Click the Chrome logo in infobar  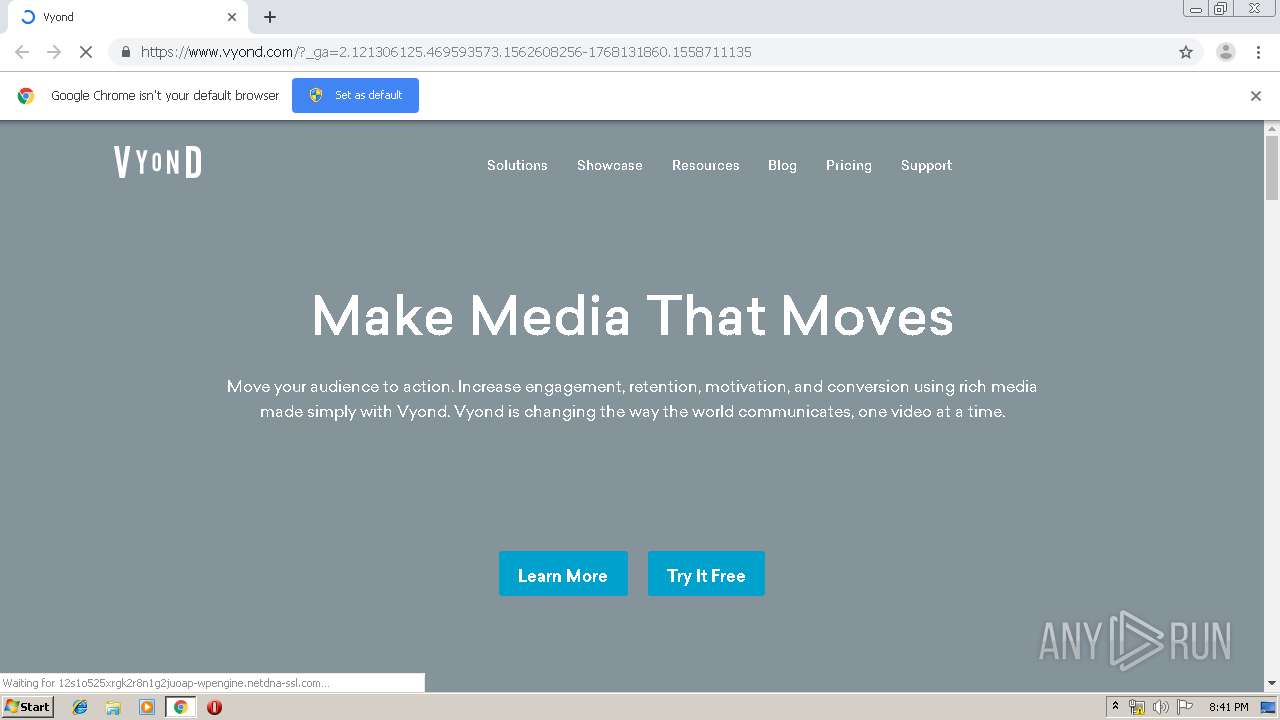click(x=26, y=96)
